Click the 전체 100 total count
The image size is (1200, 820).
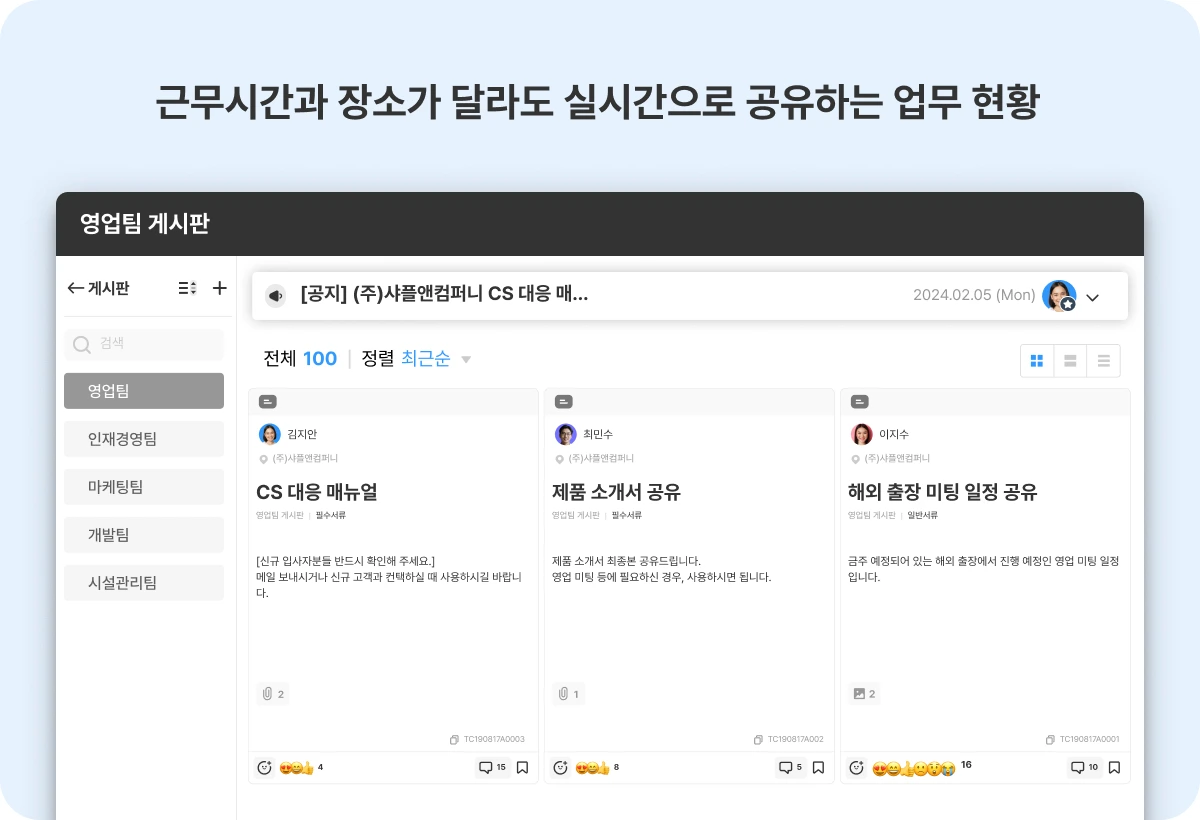pos(300,359)
